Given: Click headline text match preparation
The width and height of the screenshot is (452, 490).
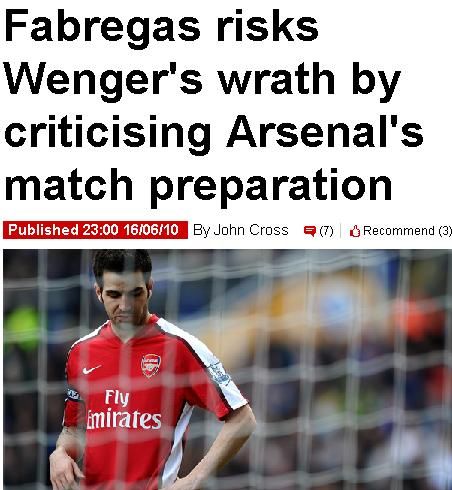Looking at the screenshot, I should coord(198,186).
